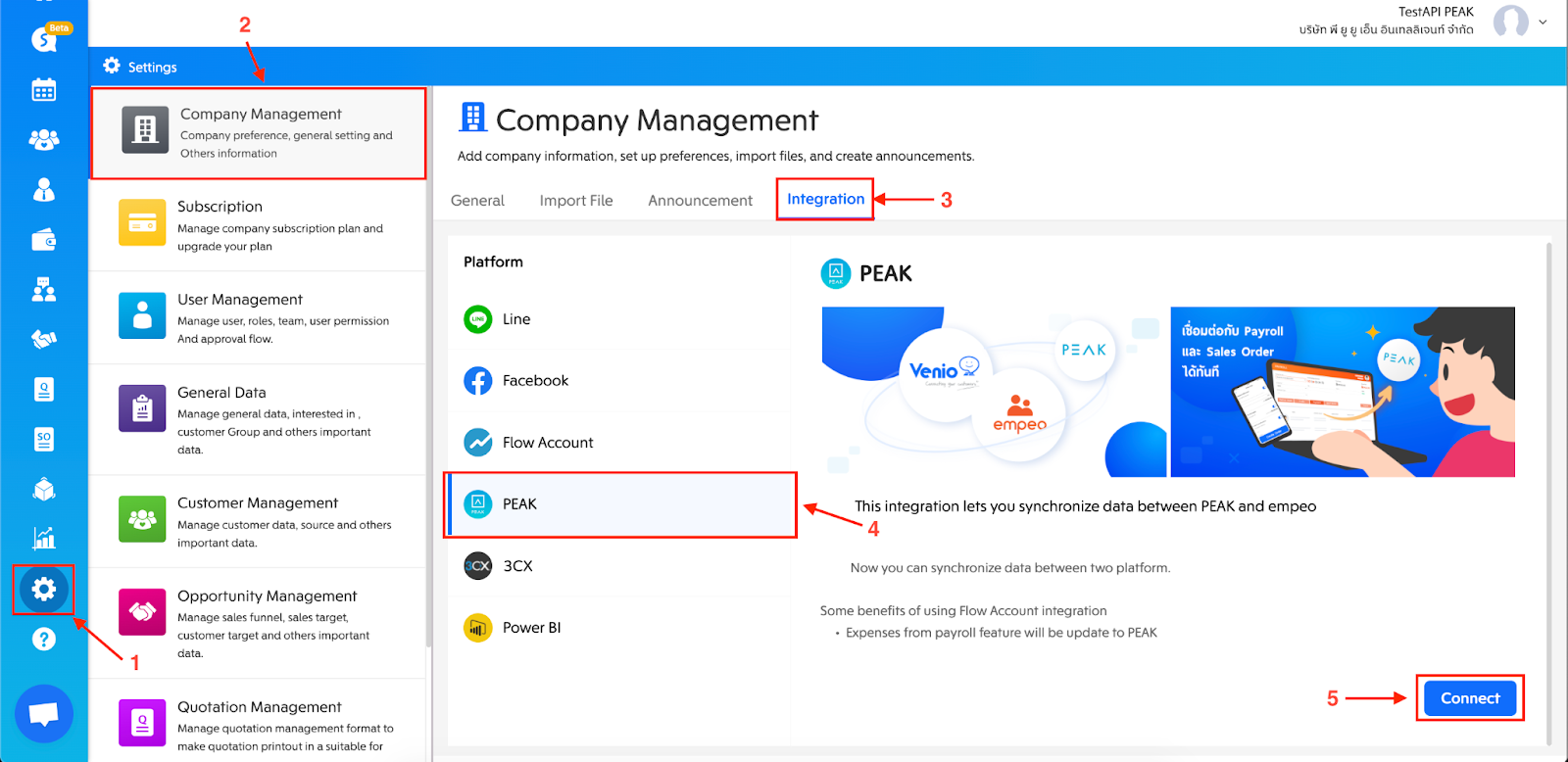Click the PEAK logo in detail header
The width and height of the screenshot is (1568, 762).
(x=836, y=273)
